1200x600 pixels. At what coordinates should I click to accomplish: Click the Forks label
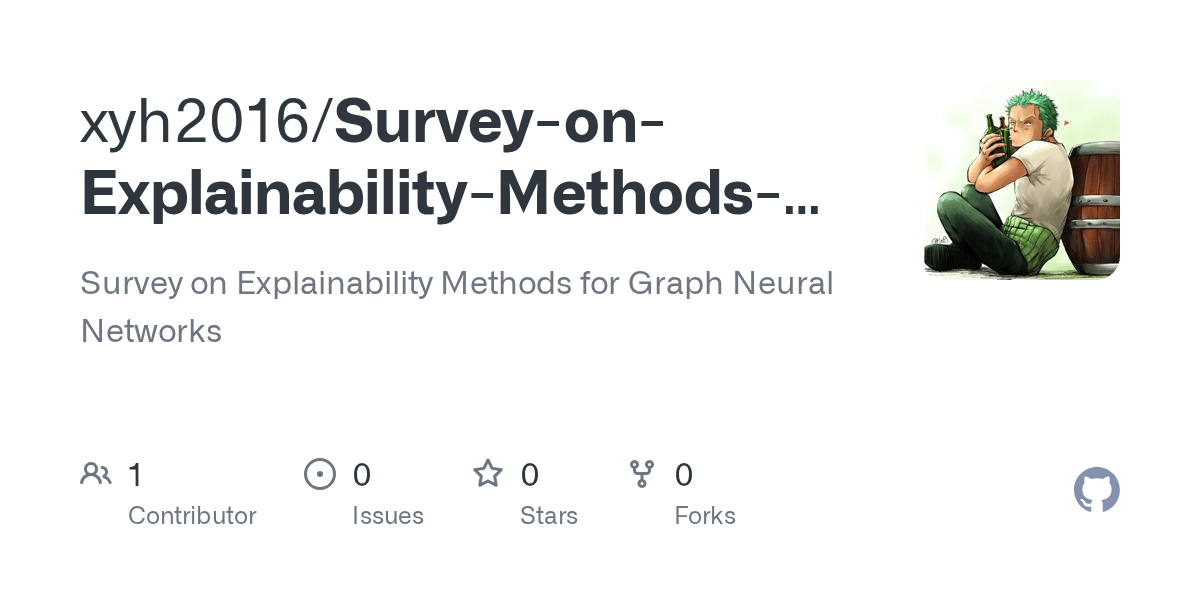tap(705, 516)
